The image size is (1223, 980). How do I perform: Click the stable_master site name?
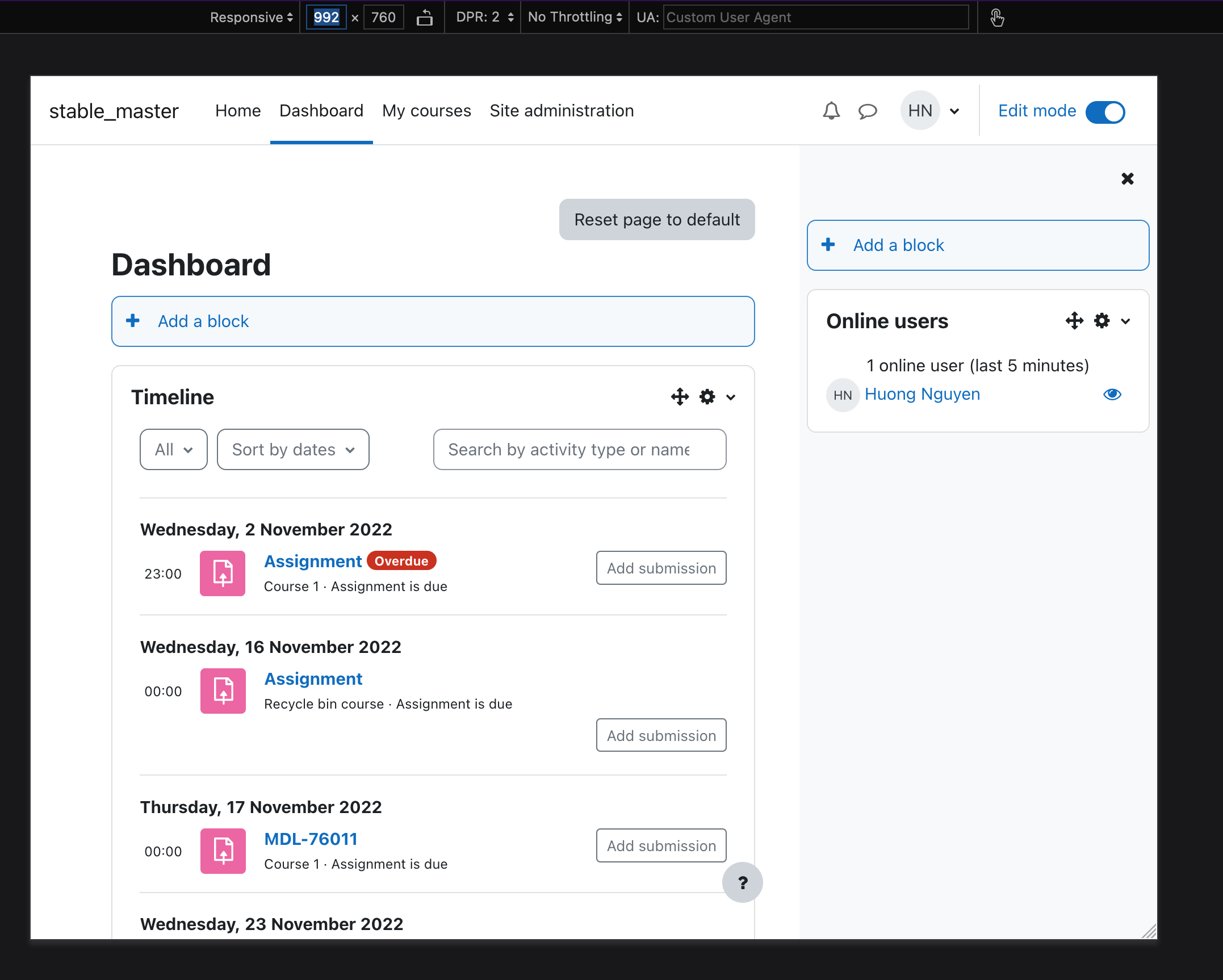coord(114,111)
